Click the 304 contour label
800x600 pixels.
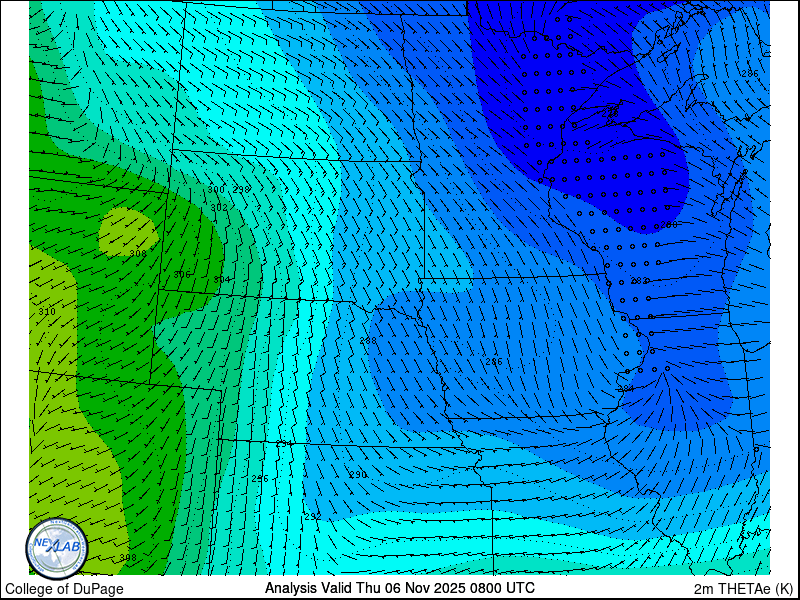221,279
